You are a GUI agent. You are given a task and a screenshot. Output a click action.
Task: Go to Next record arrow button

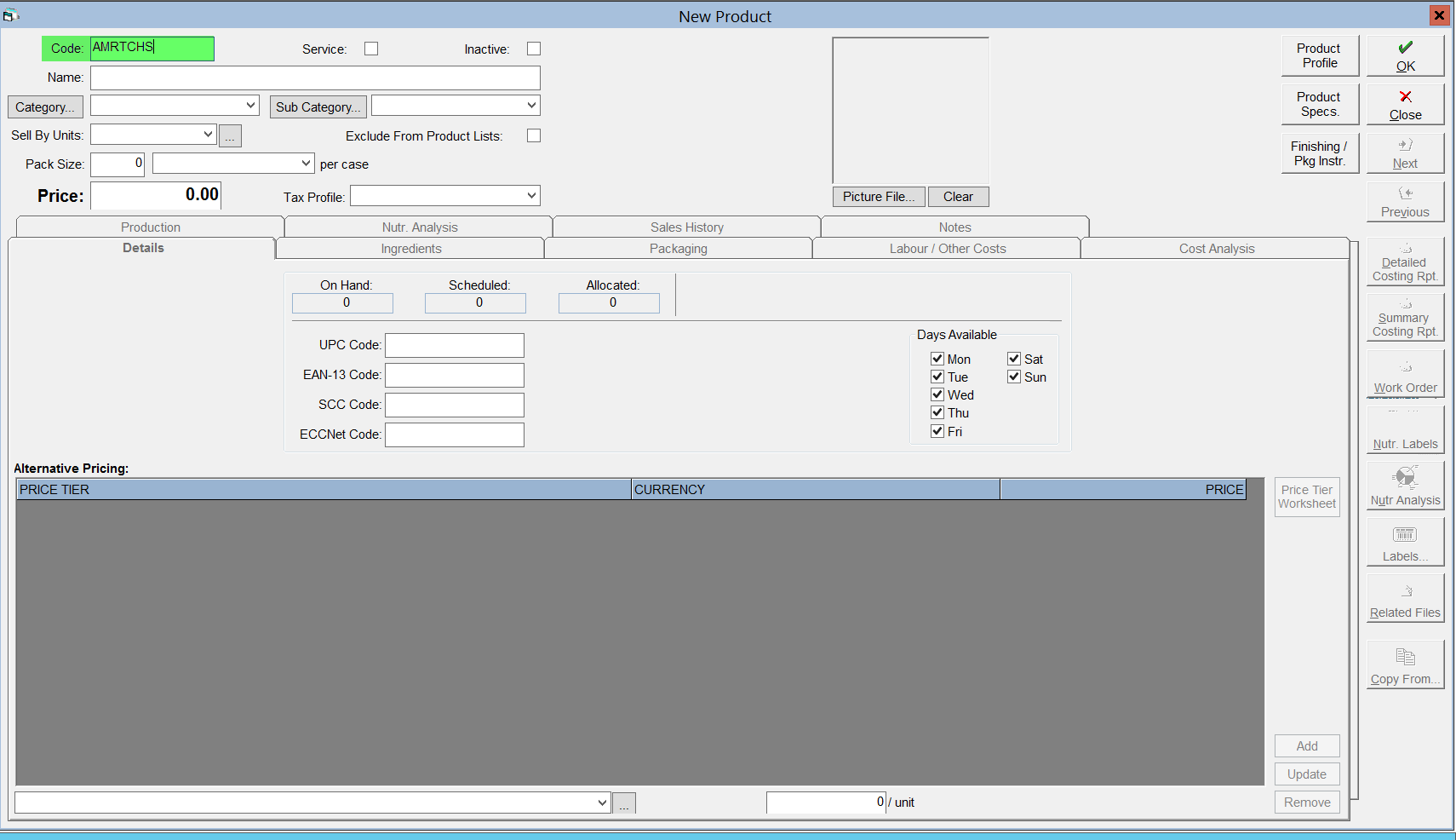point(1405,153)
